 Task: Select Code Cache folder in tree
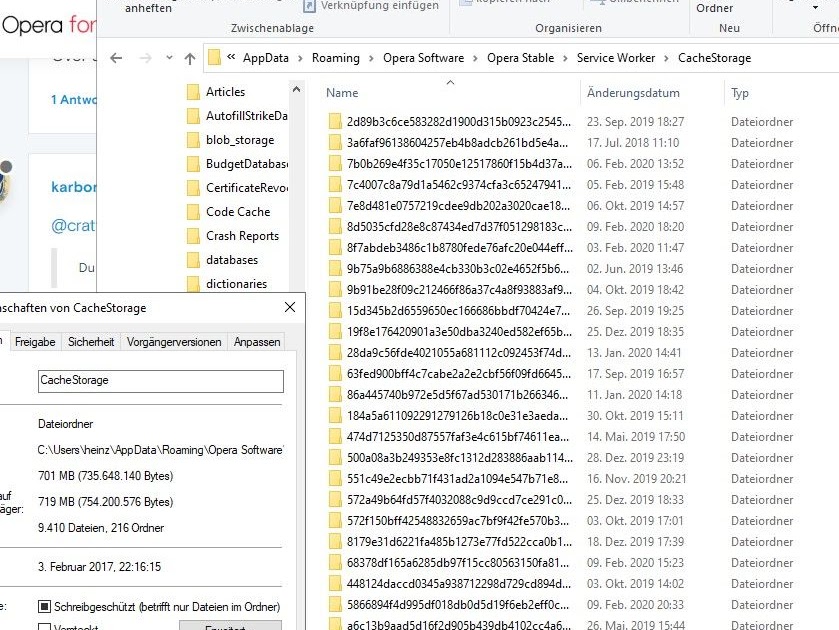[x=238, y=212]
